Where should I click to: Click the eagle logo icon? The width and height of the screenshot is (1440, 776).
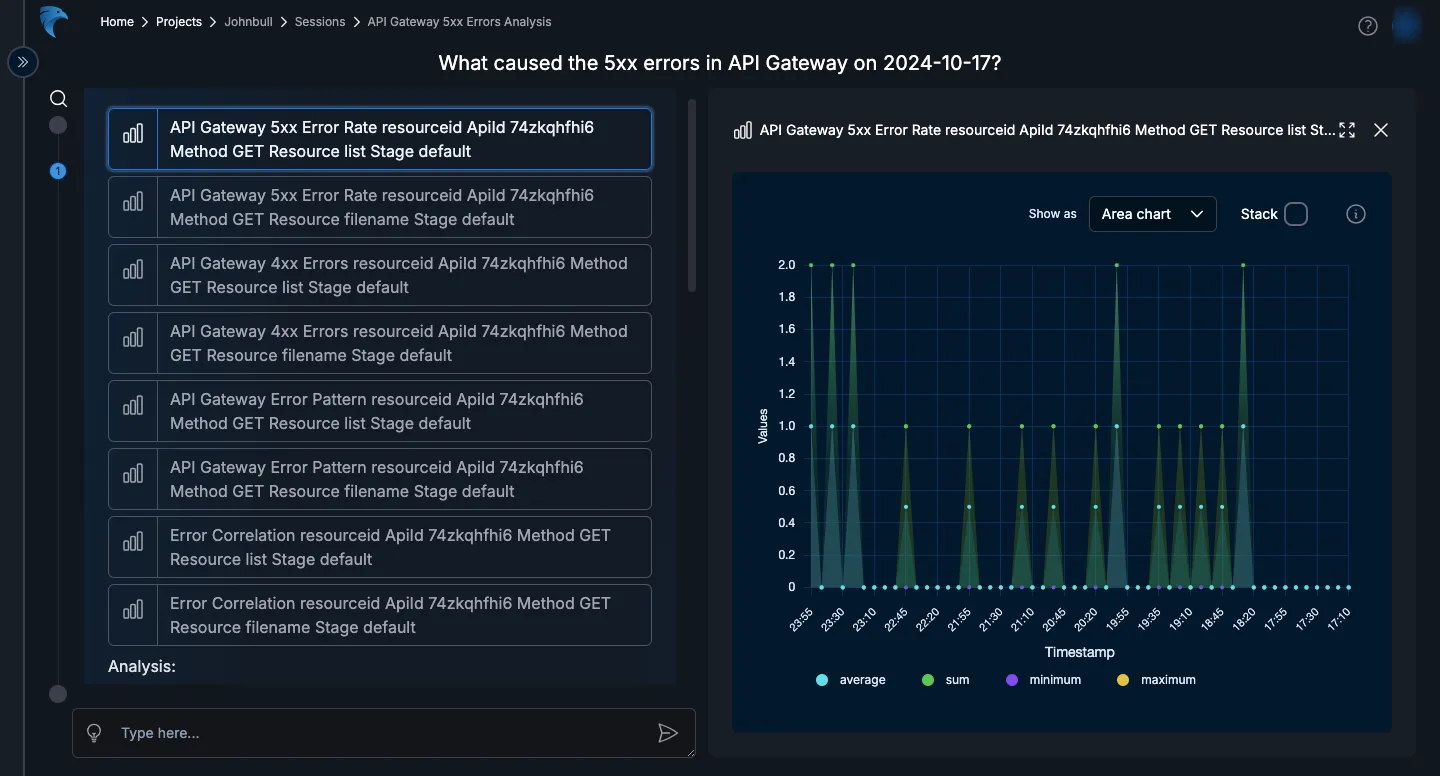pos(53,21)
